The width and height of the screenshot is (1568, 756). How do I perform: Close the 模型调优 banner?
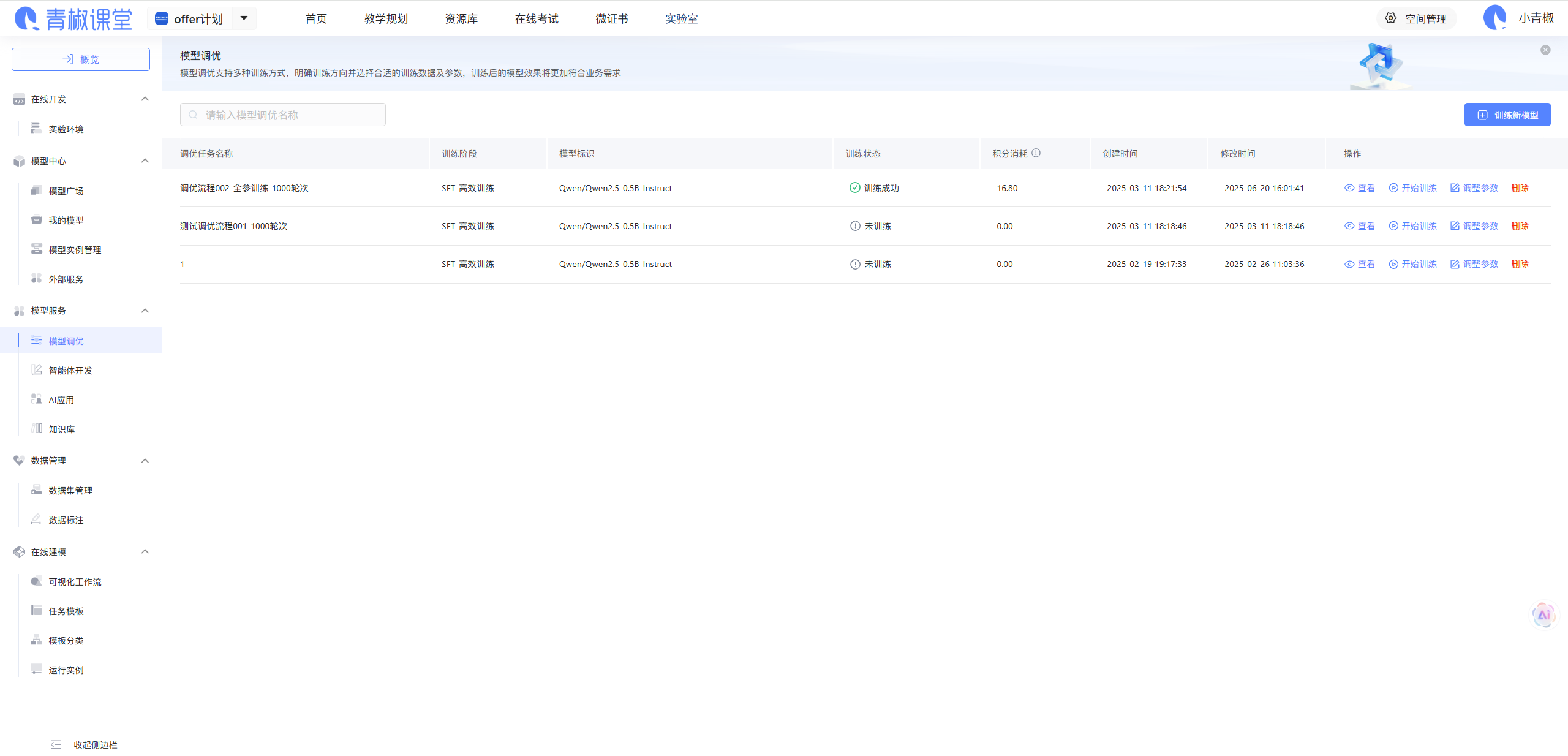point(1545,50)
